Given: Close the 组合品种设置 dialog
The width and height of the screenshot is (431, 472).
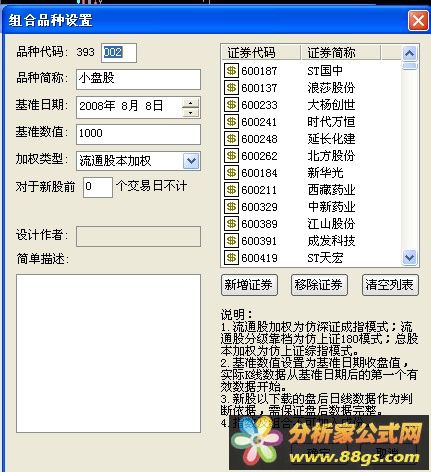Looking at the screenshot, I should tap(418, 21).
